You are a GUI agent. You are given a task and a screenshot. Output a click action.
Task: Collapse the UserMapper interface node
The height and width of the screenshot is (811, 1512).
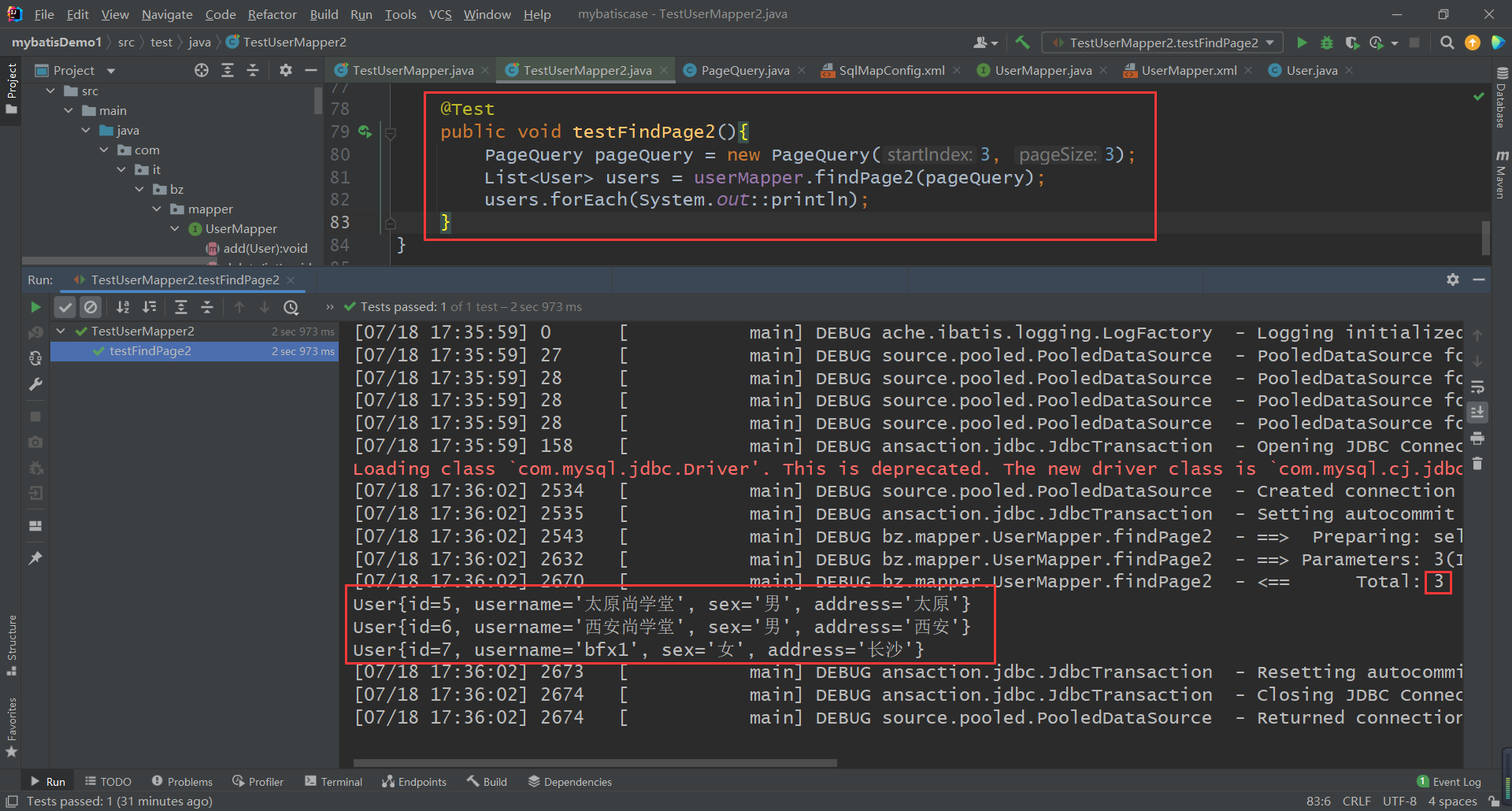pos(175,228)
